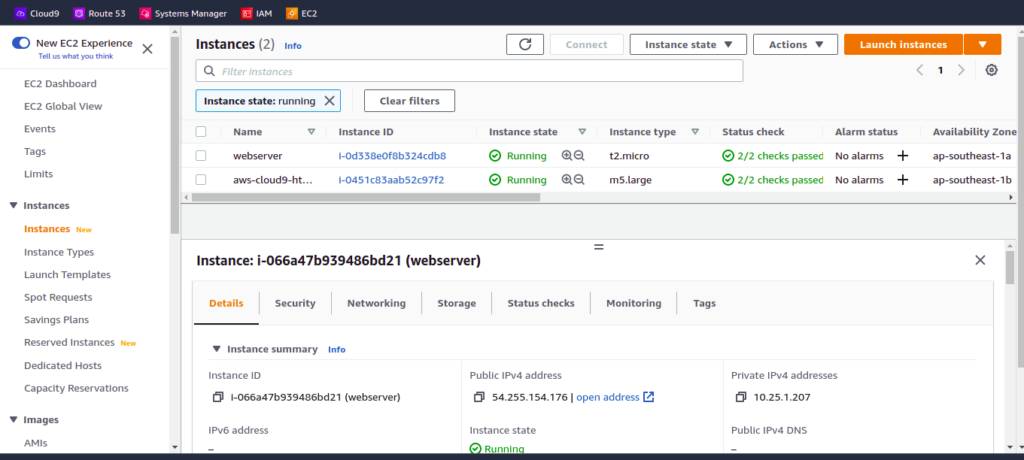
Task: Open instance link i-0451c83aab52c97f2
Action: pyautogui.click(x=391, y=180)
